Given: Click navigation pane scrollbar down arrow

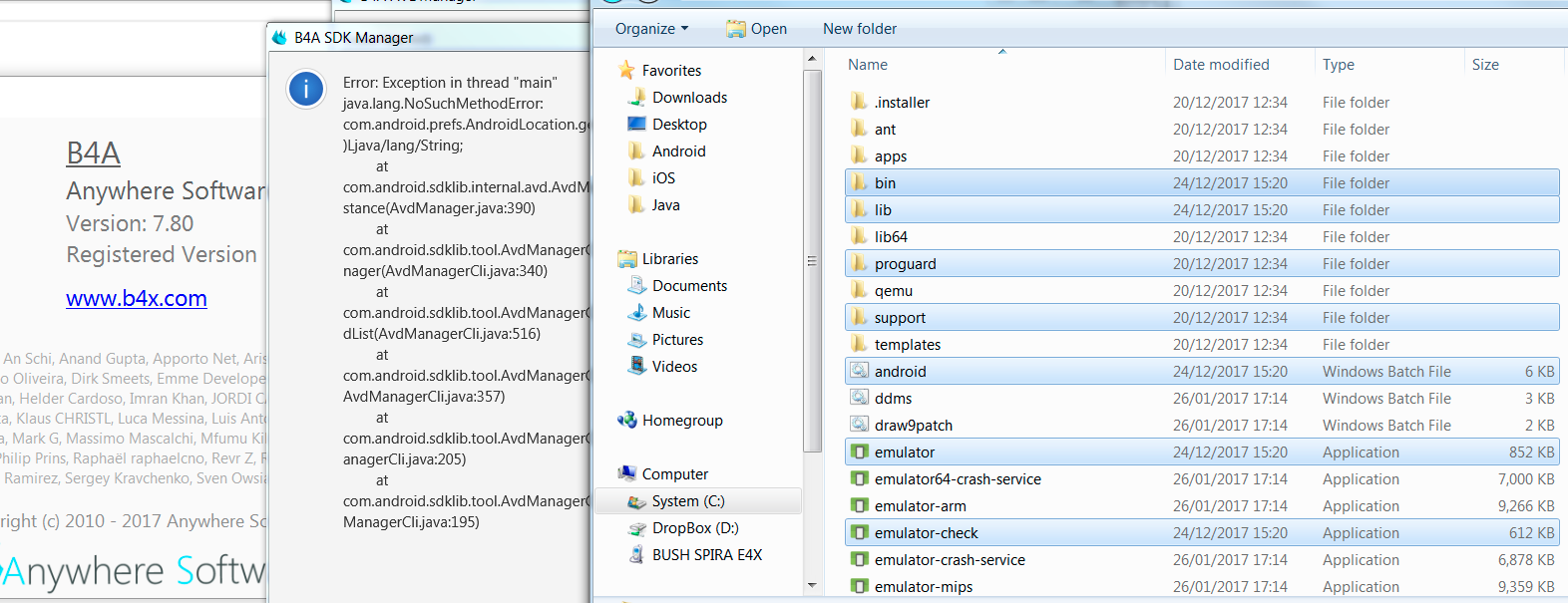Looking at the screenshot, I should (812, 585).
